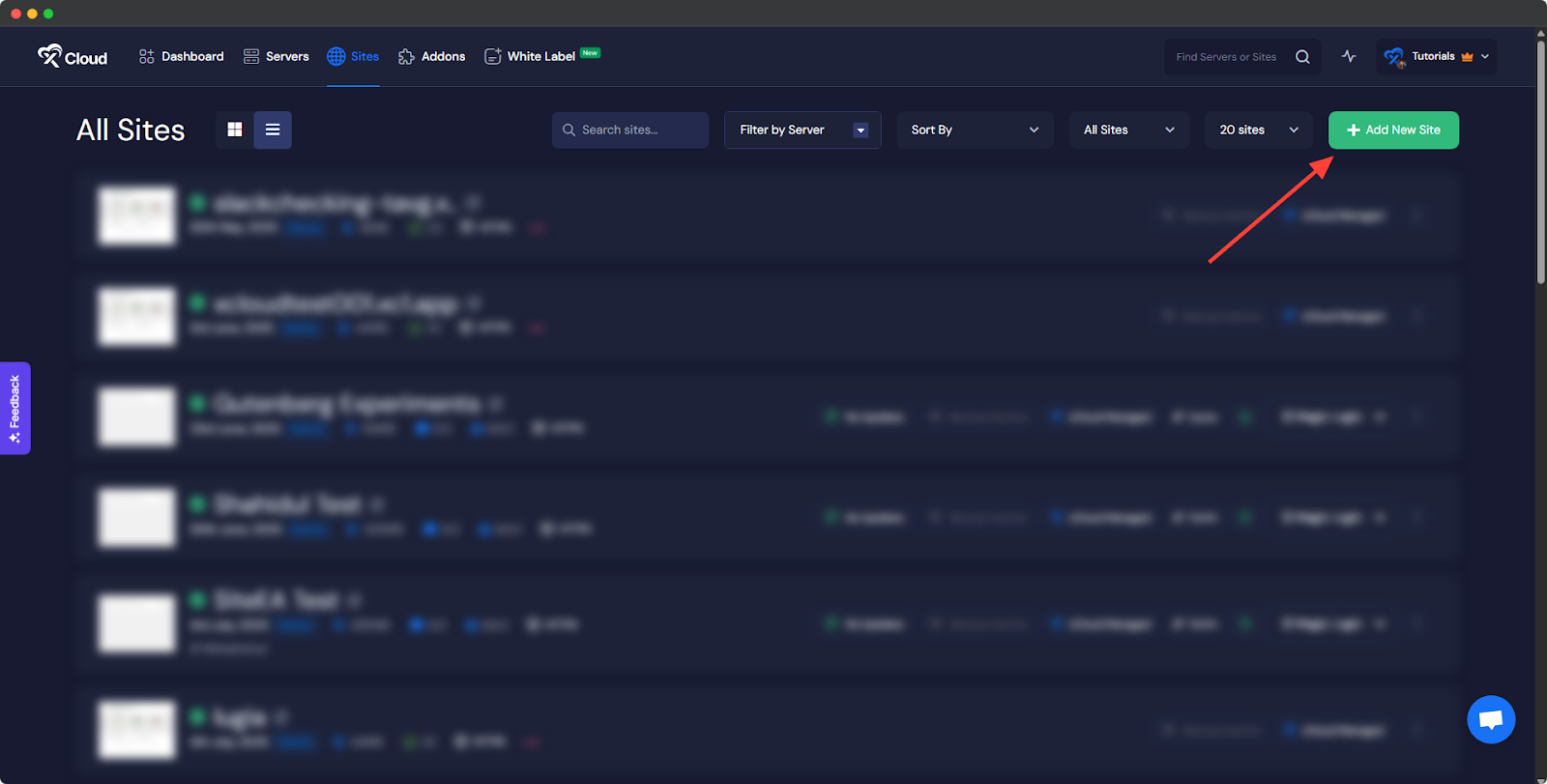Viewport: 1547px width, 784px height.
Task: Click the Find Servers or Sites field
Action: 1226,57
